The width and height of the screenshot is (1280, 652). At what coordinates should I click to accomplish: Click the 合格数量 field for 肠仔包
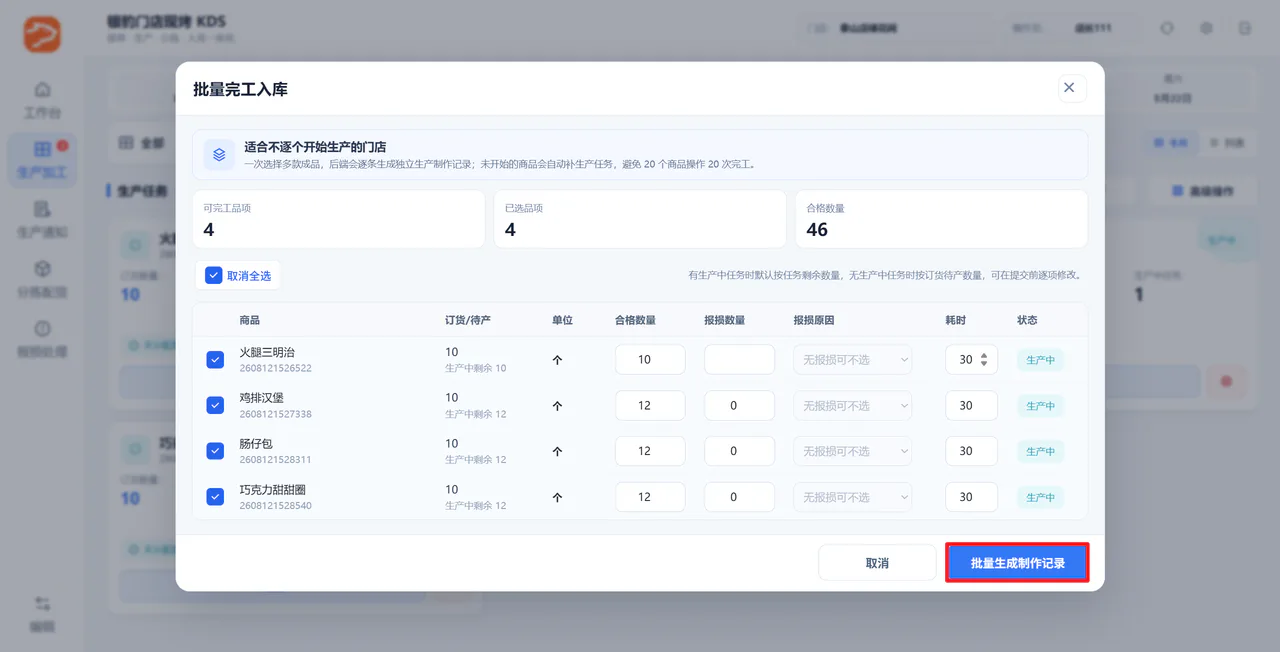pos(650,451)
